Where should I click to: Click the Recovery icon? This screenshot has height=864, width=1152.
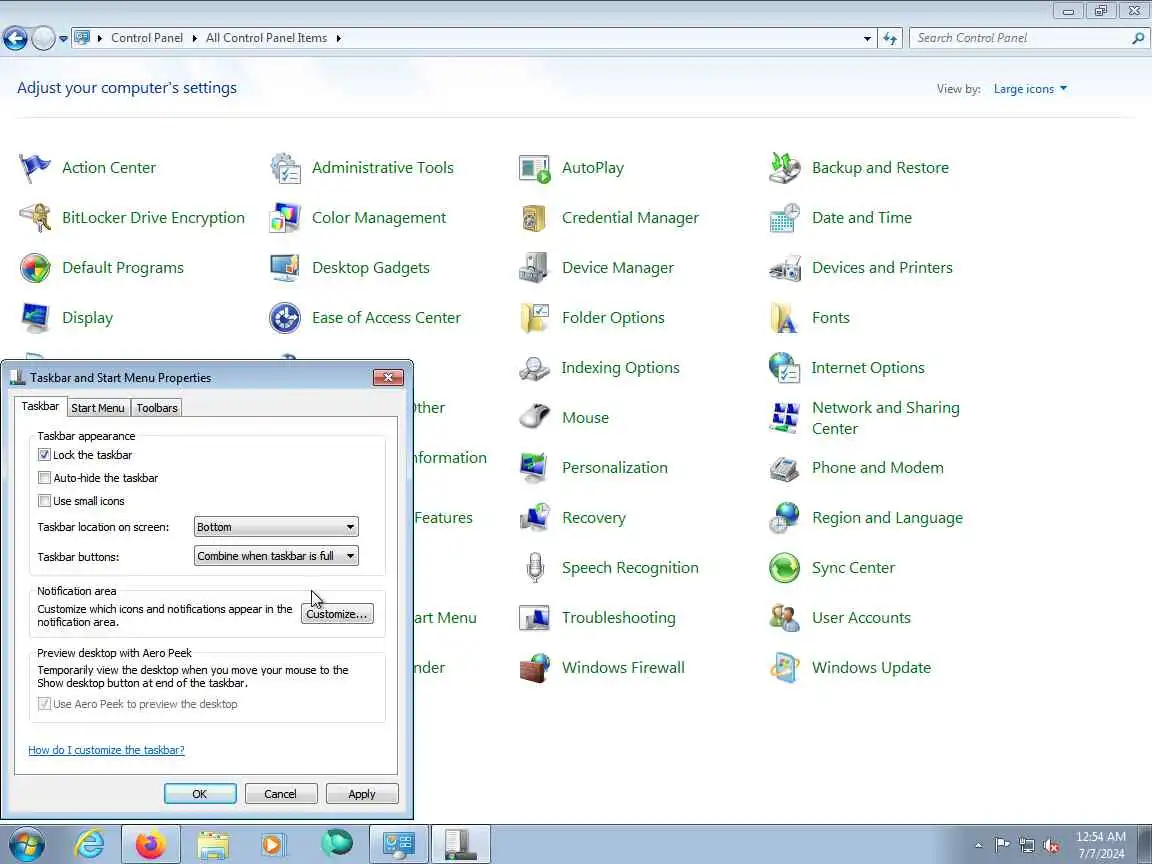[x=534, y=518]
